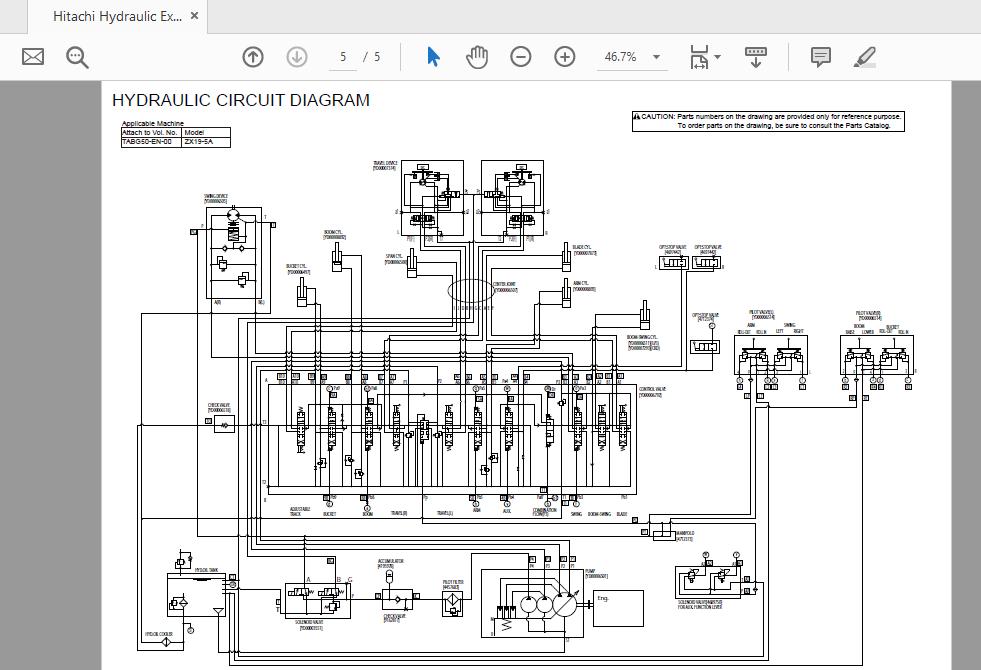Collapse the toolbar using the hide icon
The image size is (981, 670).
(x=755, y=57)
